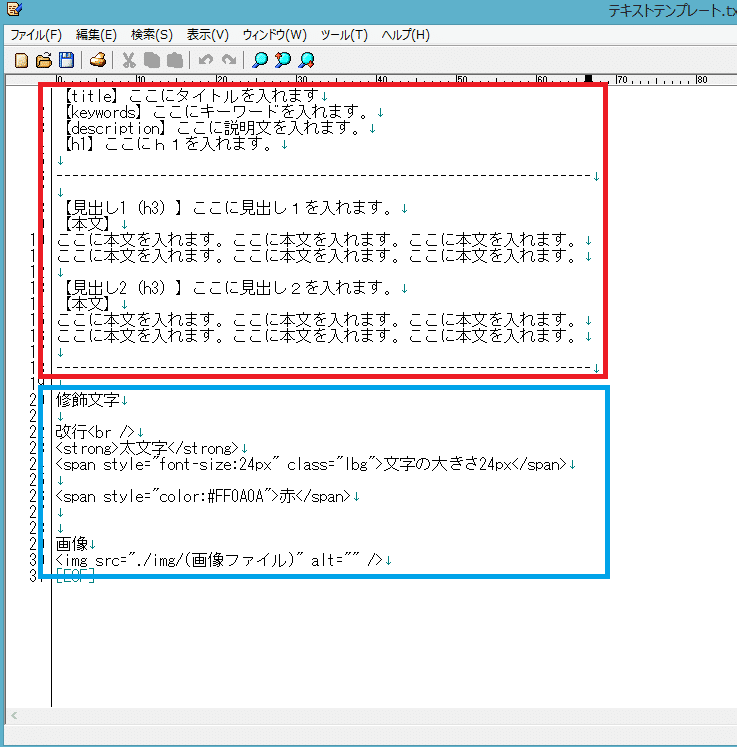The height and width of the screenshot is (747, 737).
Task: Click the application icon in the title bar
Action: pyautogui.click(x=14, y=9)
